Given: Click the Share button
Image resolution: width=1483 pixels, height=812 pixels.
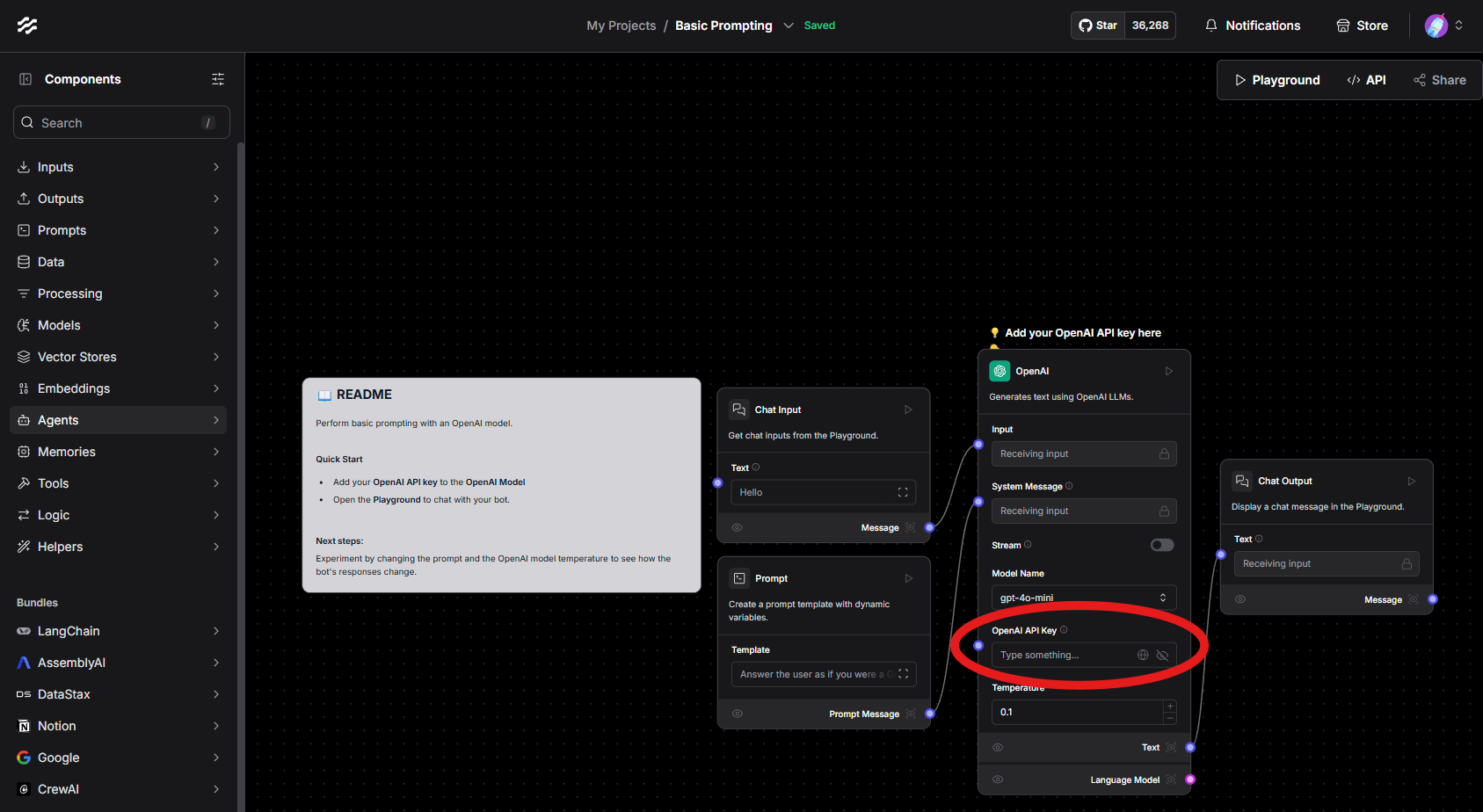Looking at the screenshot, I should pos(1440,80).
